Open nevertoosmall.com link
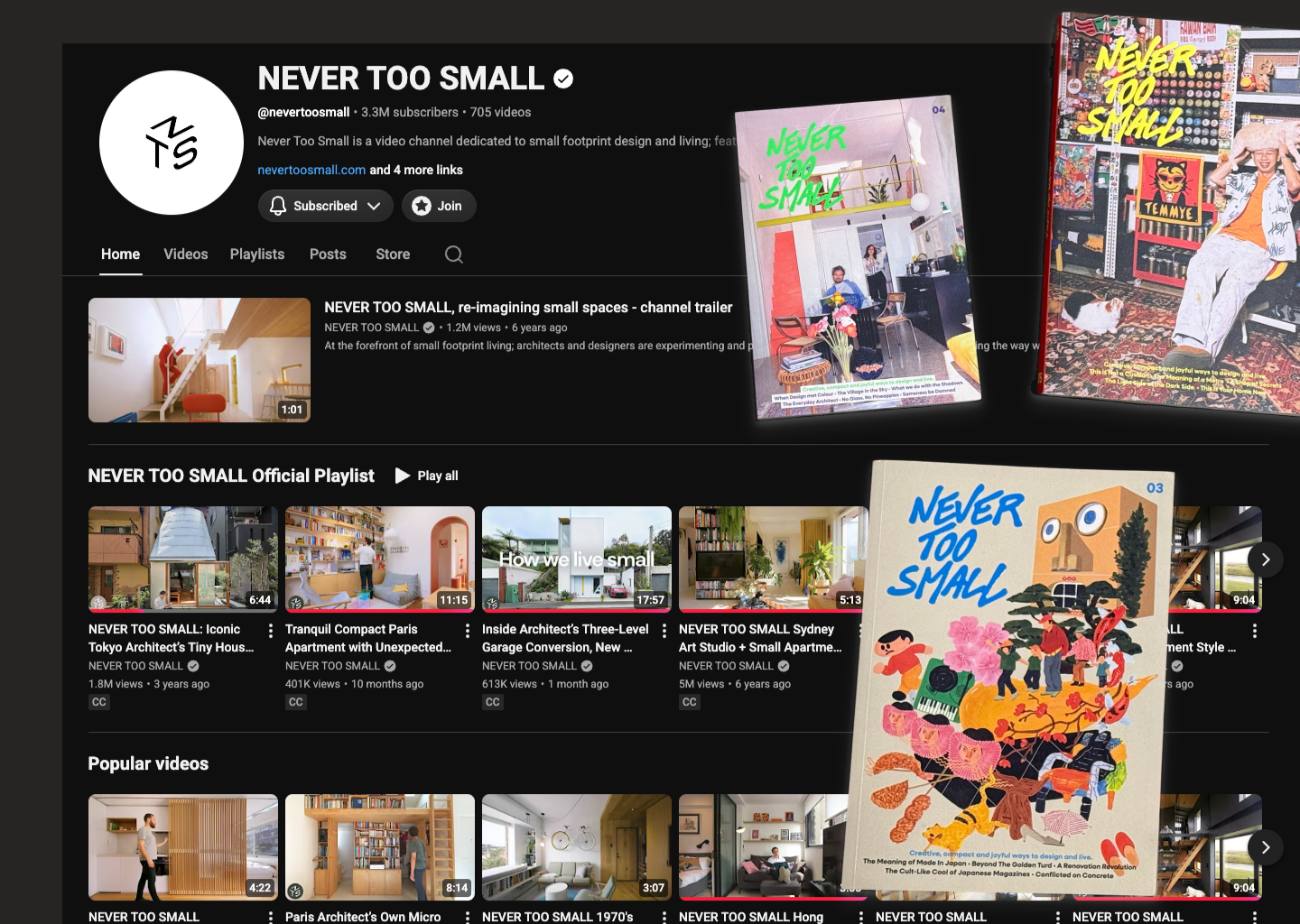This screenshot has width=1300, height=924. click(x=311, y=170)
